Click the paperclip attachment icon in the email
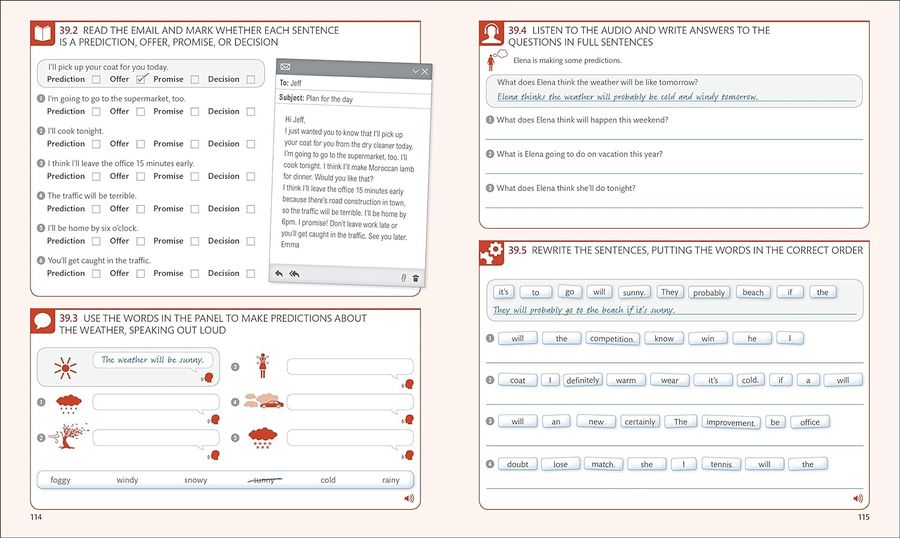The height and width of the screenshot is (538, 900). click(404, 278)
